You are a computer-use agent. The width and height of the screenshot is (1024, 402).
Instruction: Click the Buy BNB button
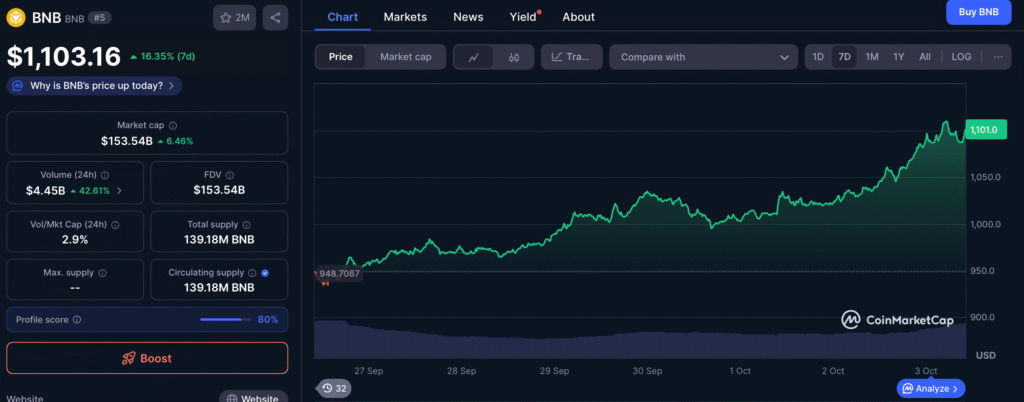(x=978, y=12)
